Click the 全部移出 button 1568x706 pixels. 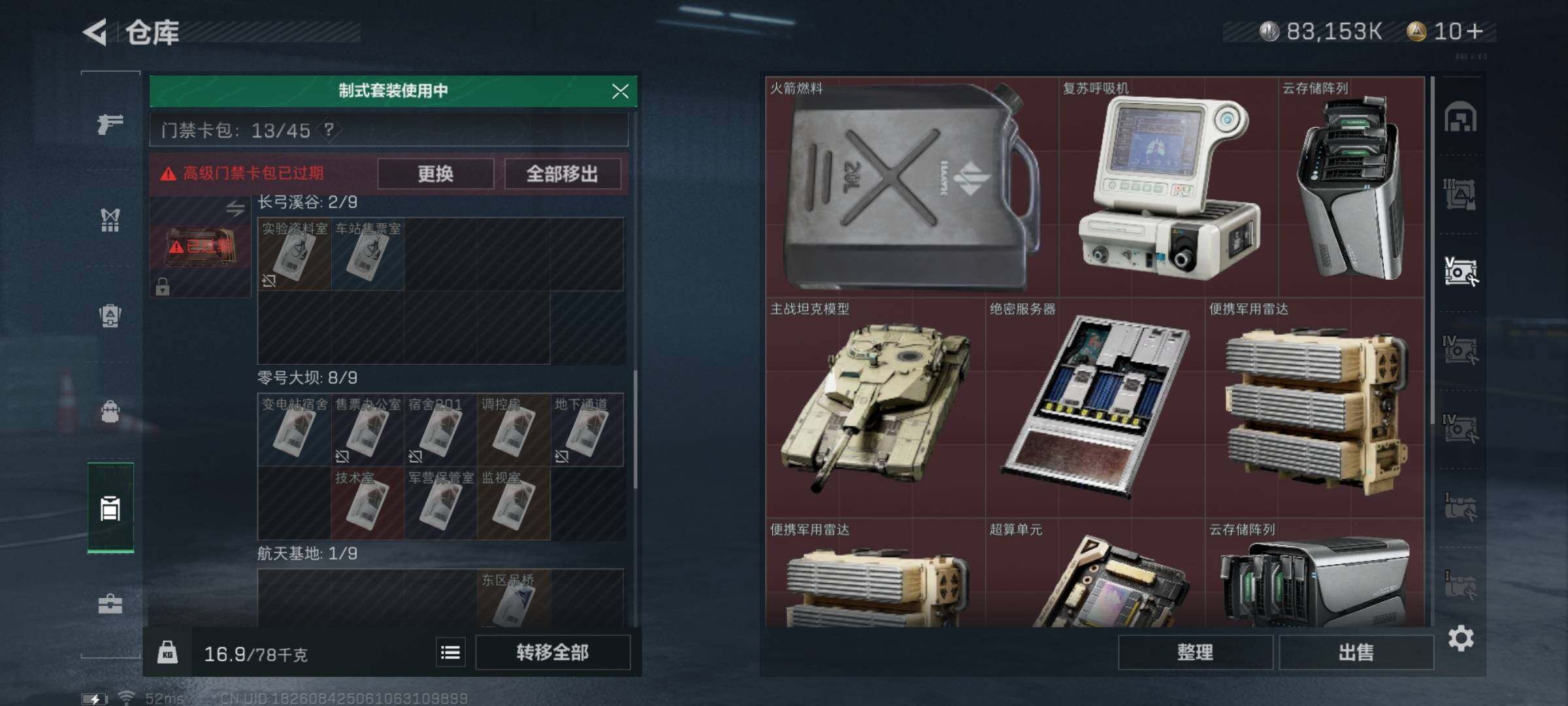point(562,174)
